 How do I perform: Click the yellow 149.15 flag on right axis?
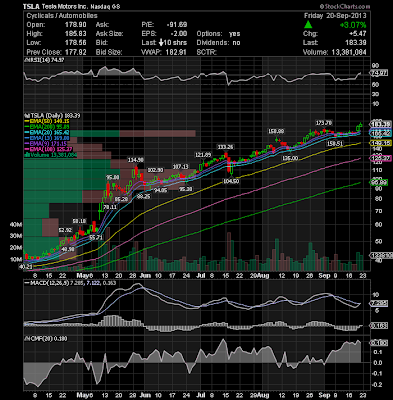click(379, 143)
